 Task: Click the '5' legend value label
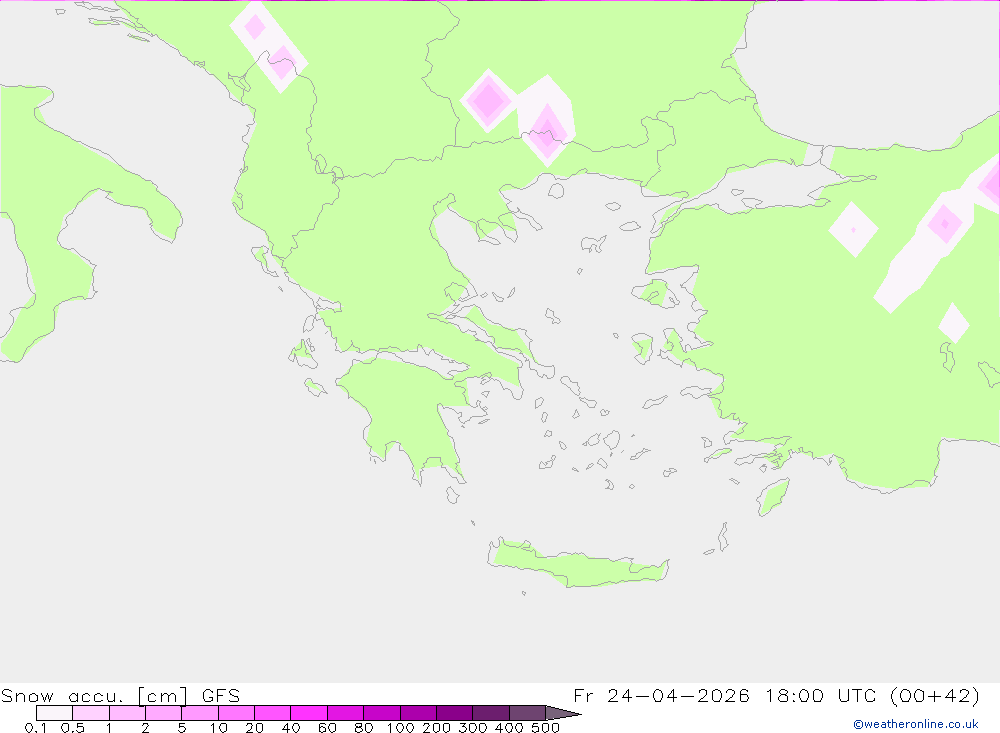(x=182, y=727)
